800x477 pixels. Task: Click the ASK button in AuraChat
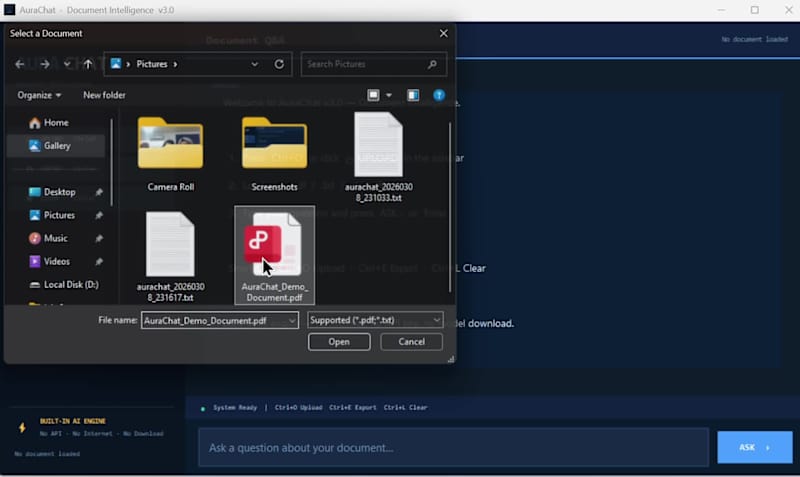[x=755, y=447]
